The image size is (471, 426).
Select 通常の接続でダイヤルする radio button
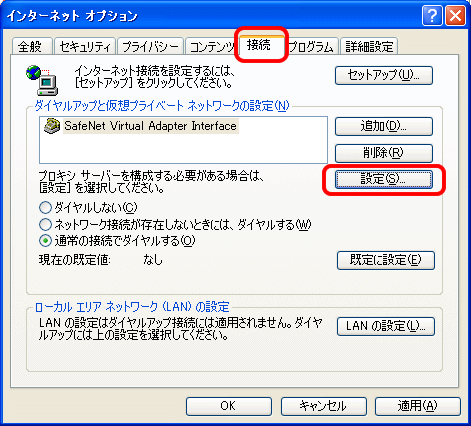click(x=45, y=241)
